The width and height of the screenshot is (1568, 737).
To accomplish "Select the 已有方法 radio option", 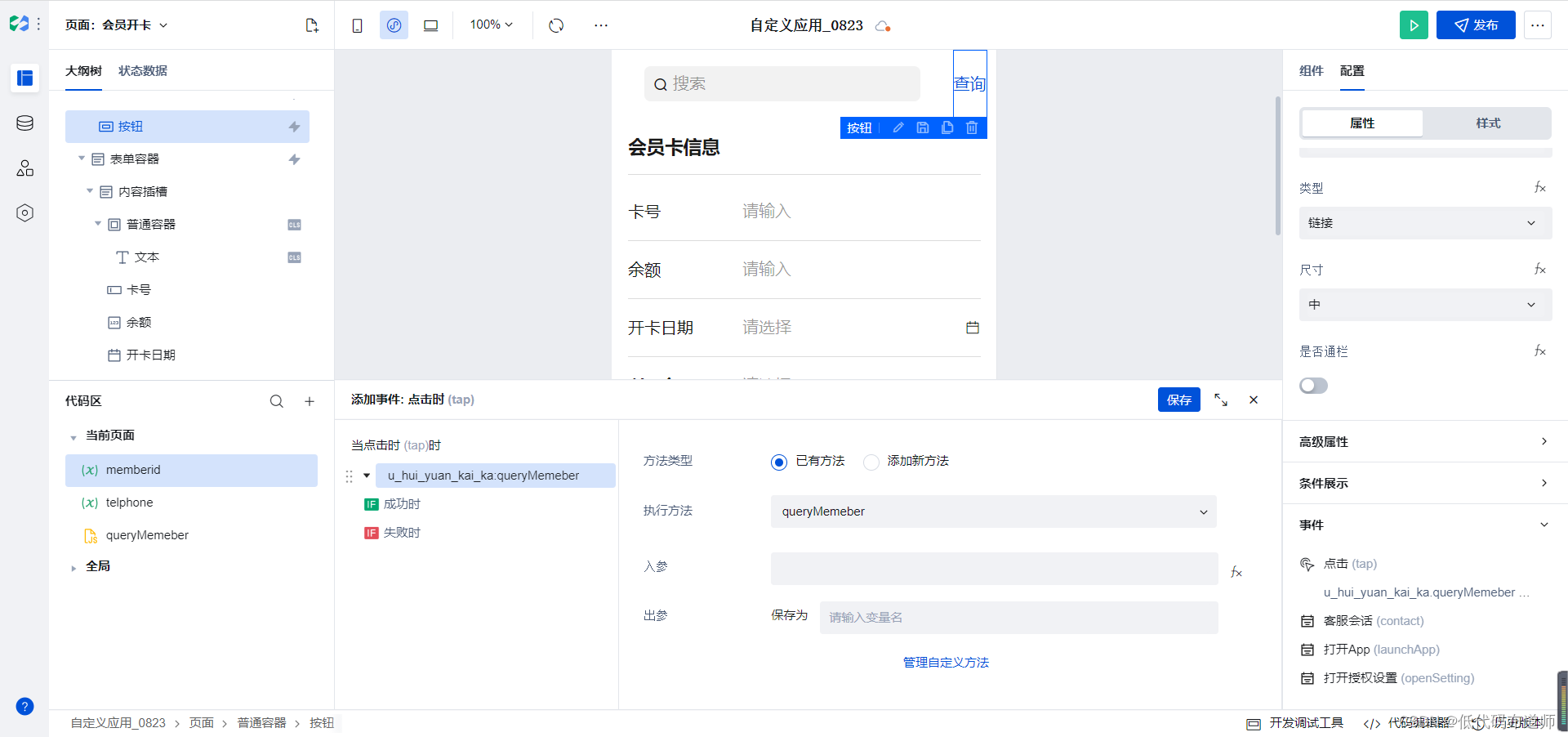I will coord(779,462).
